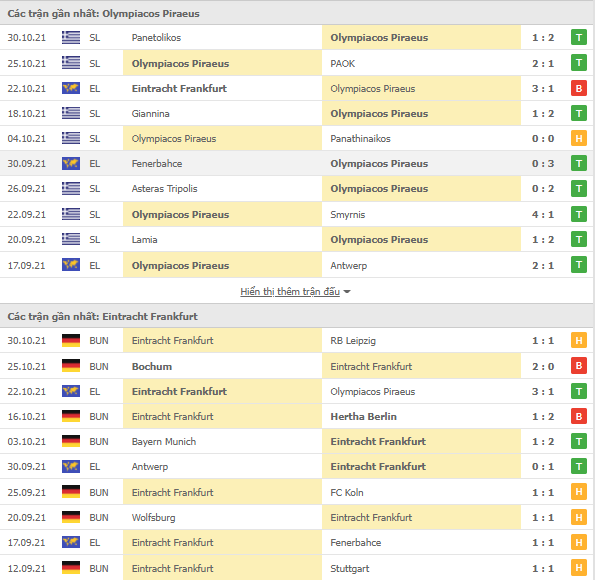Click red B badge on Hertha Berlin row

pyautogui.click(x=579, y=416)
